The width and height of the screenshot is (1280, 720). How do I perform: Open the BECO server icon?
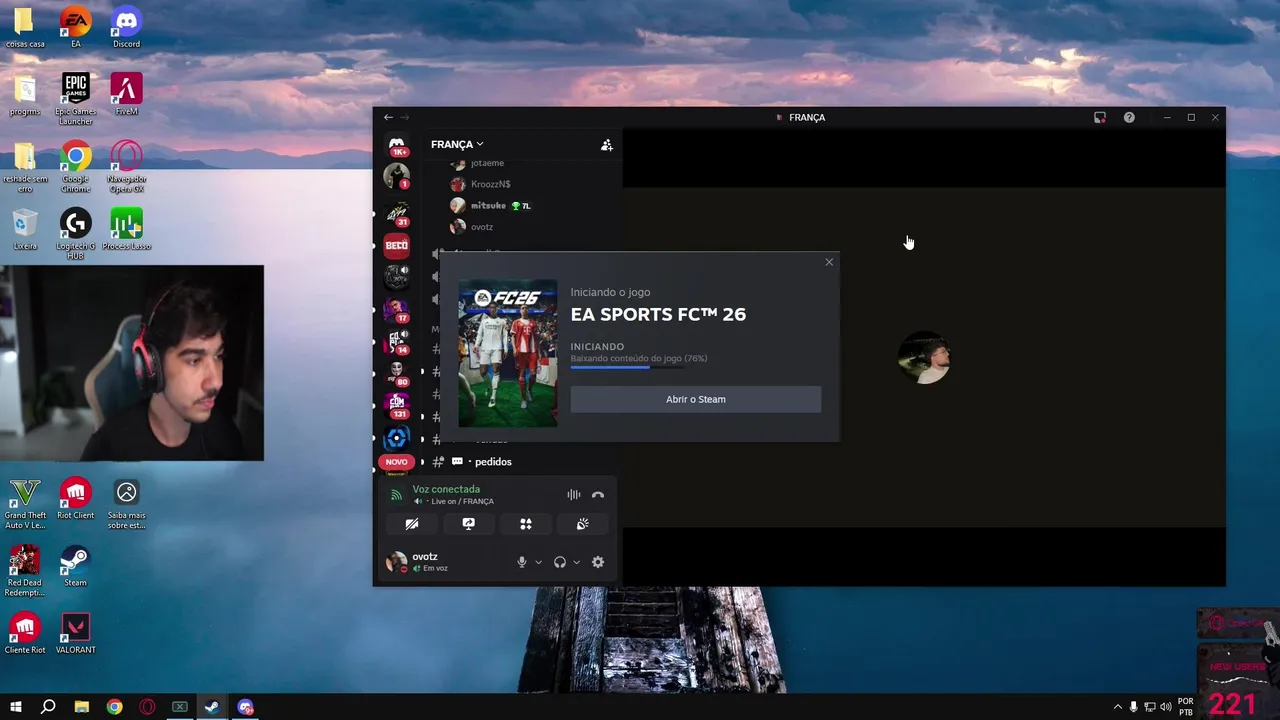click(x=397, y=245)
